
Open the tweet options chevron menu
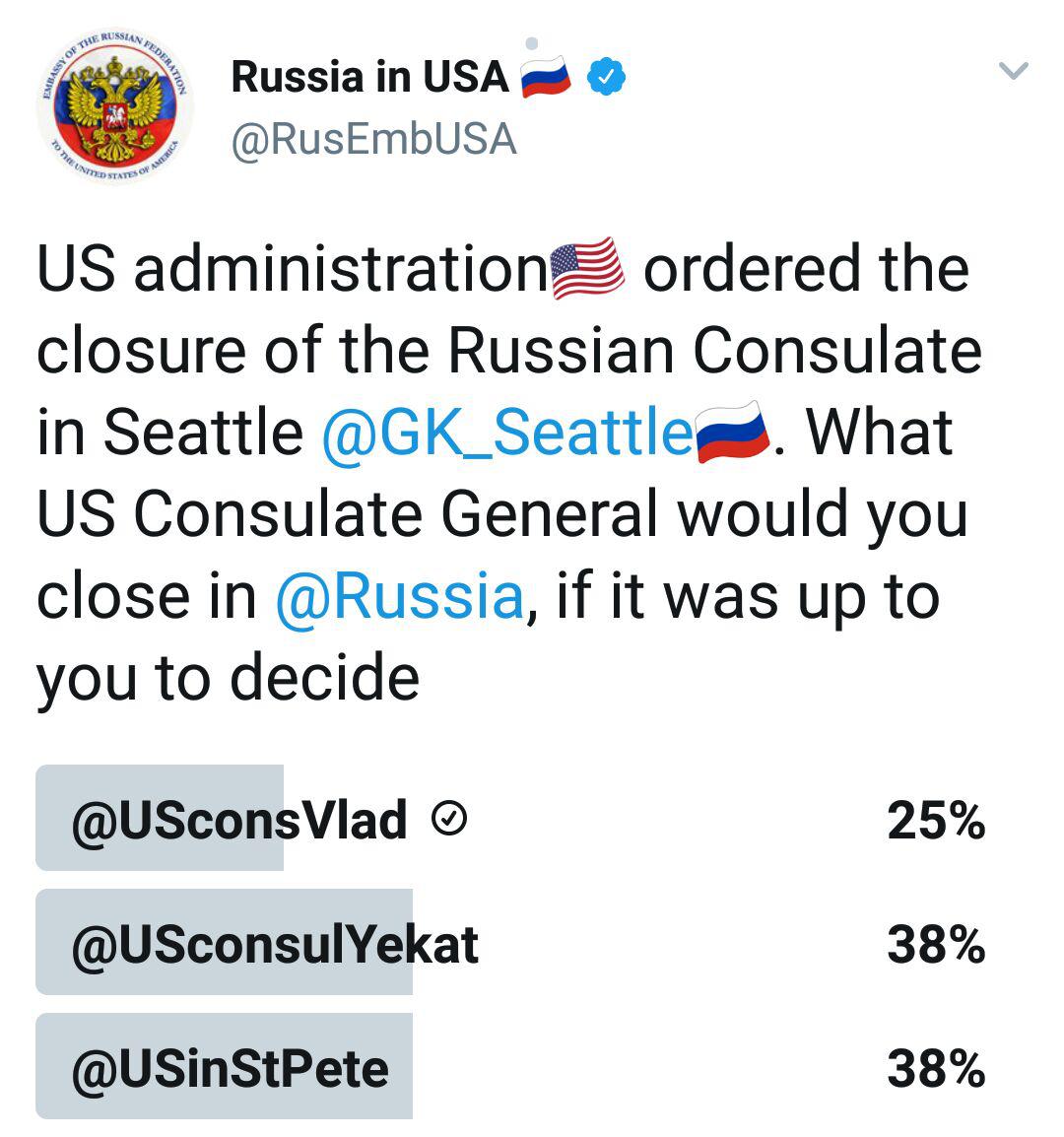click(x=1013, y=70)
